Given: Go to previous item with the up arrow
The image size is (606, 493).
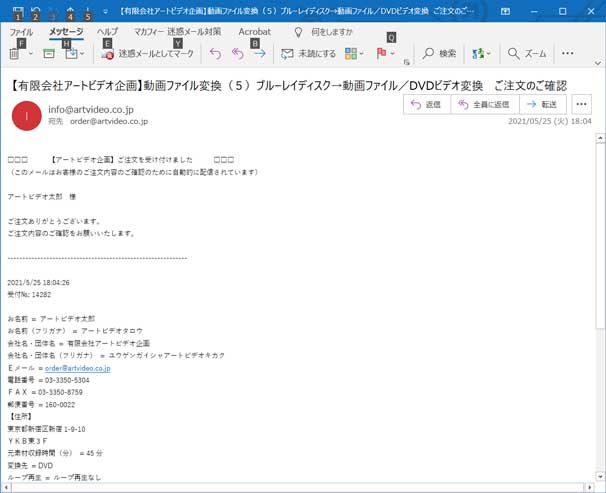Looking at the screenshot, I should [70, 11].
